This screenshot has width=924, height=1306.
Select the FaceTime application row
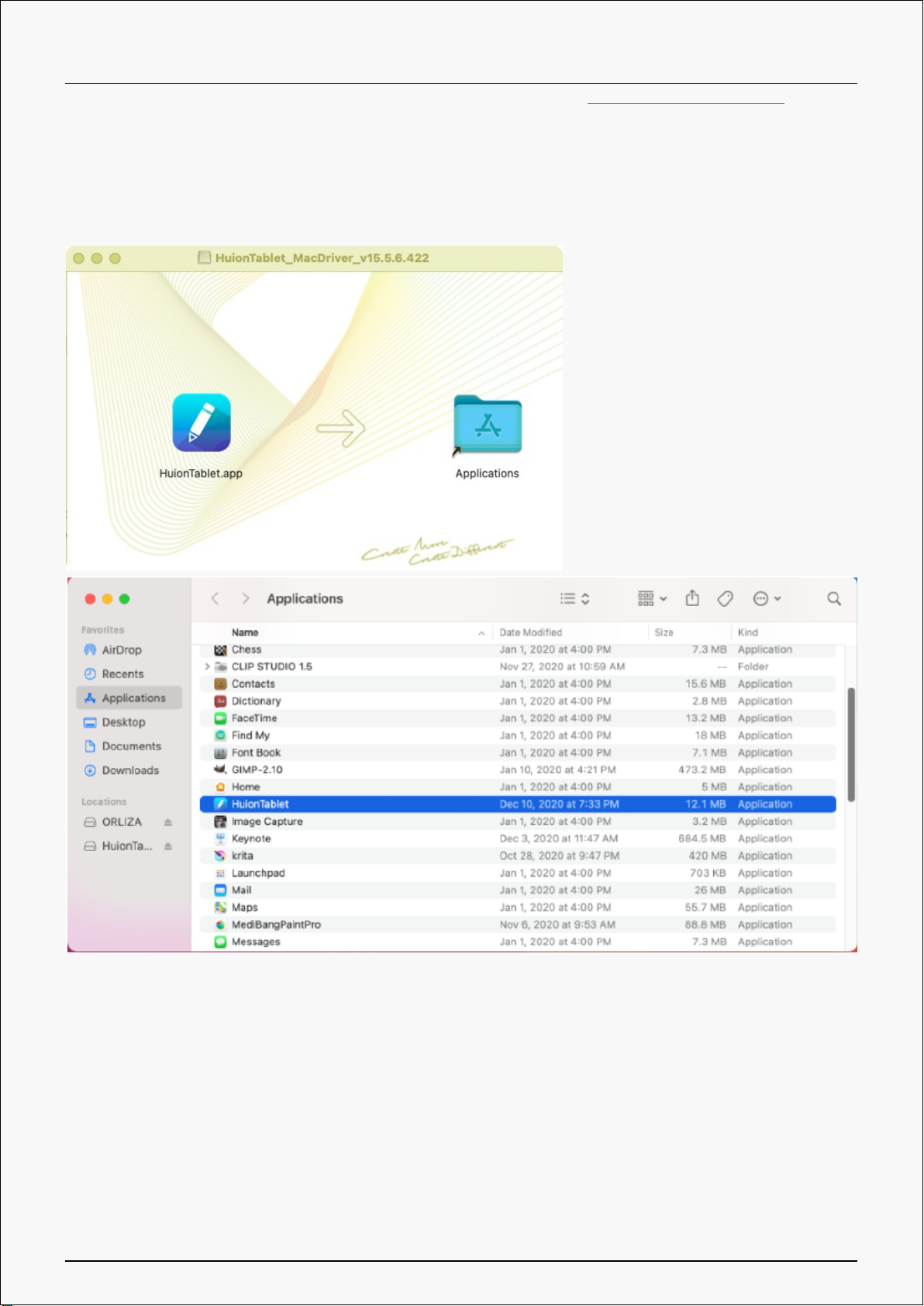click(518, 718)
